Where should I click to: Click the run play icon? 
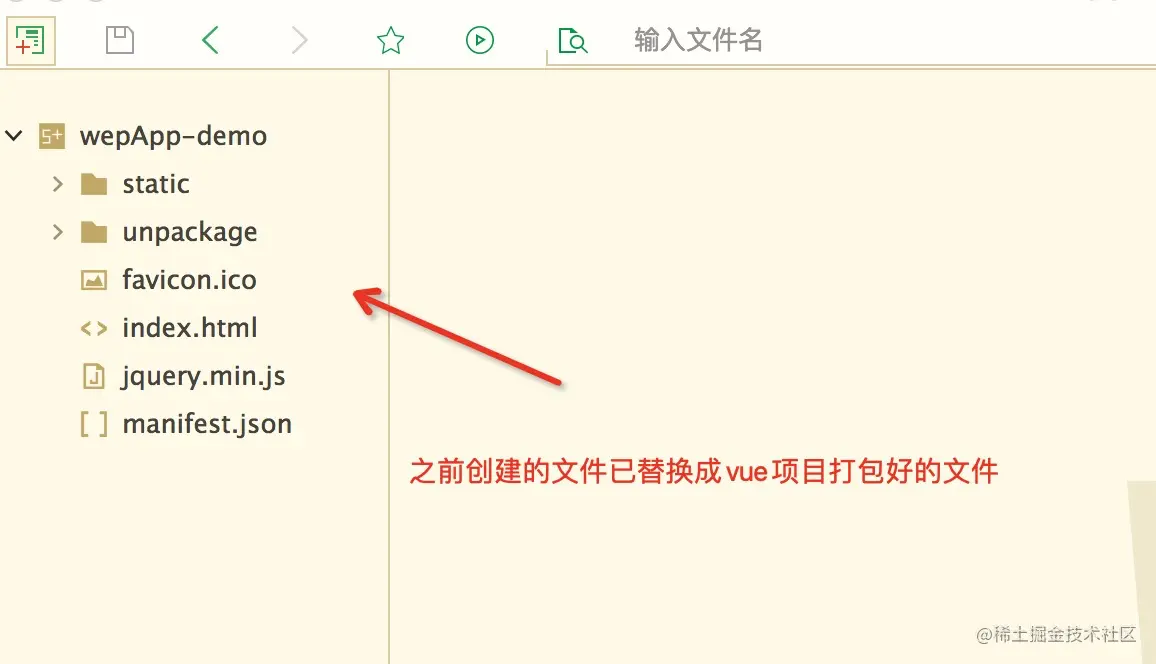(x=479, y=40)
